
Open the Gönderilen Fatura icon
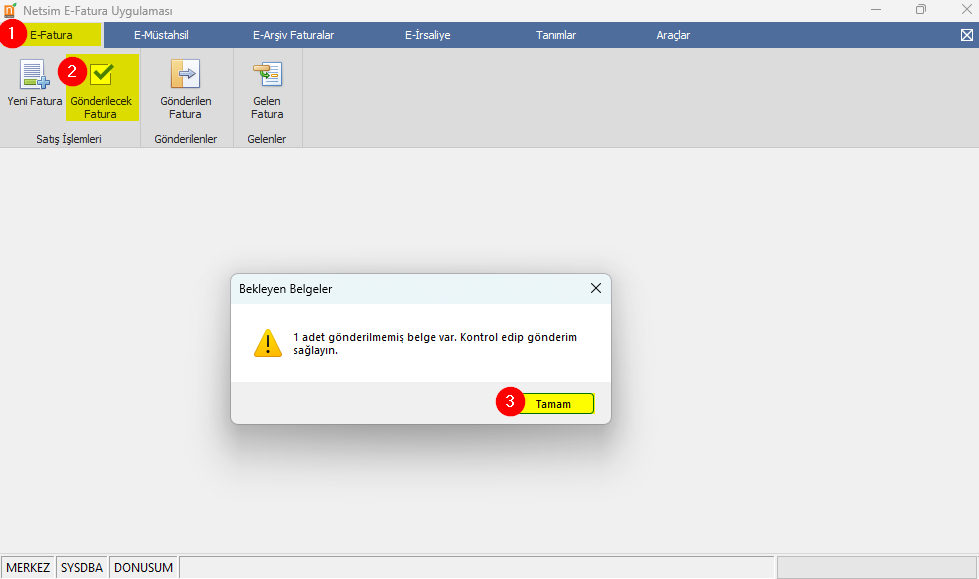coord(185,76)
